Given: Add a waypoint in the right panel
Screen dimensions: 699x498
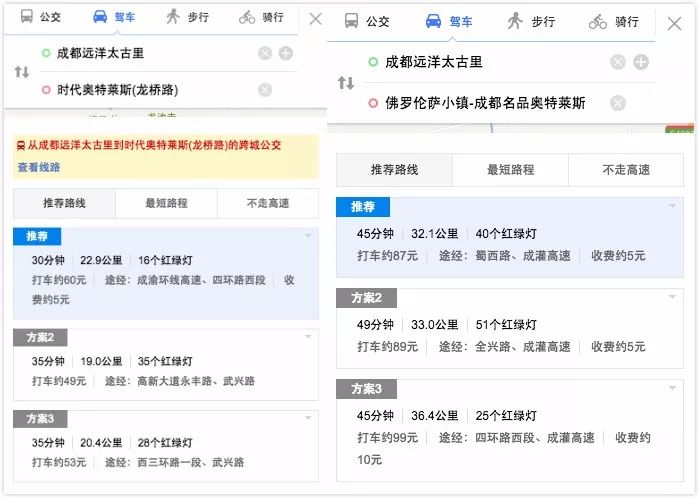Looking at the screenshot, I should (x=641, y=62).
